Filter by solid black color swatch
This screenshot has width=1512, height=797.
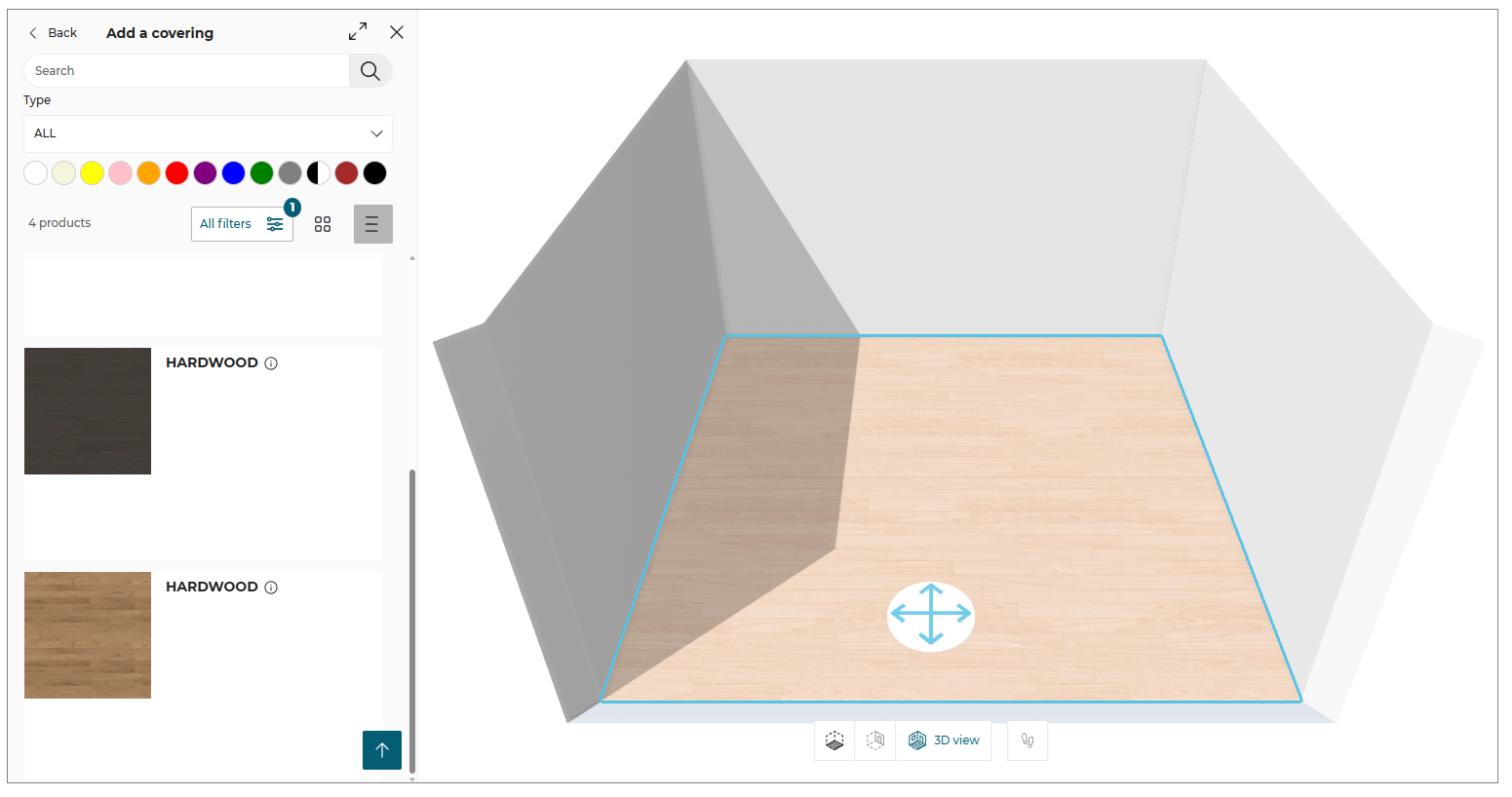[x=374, y=173]
